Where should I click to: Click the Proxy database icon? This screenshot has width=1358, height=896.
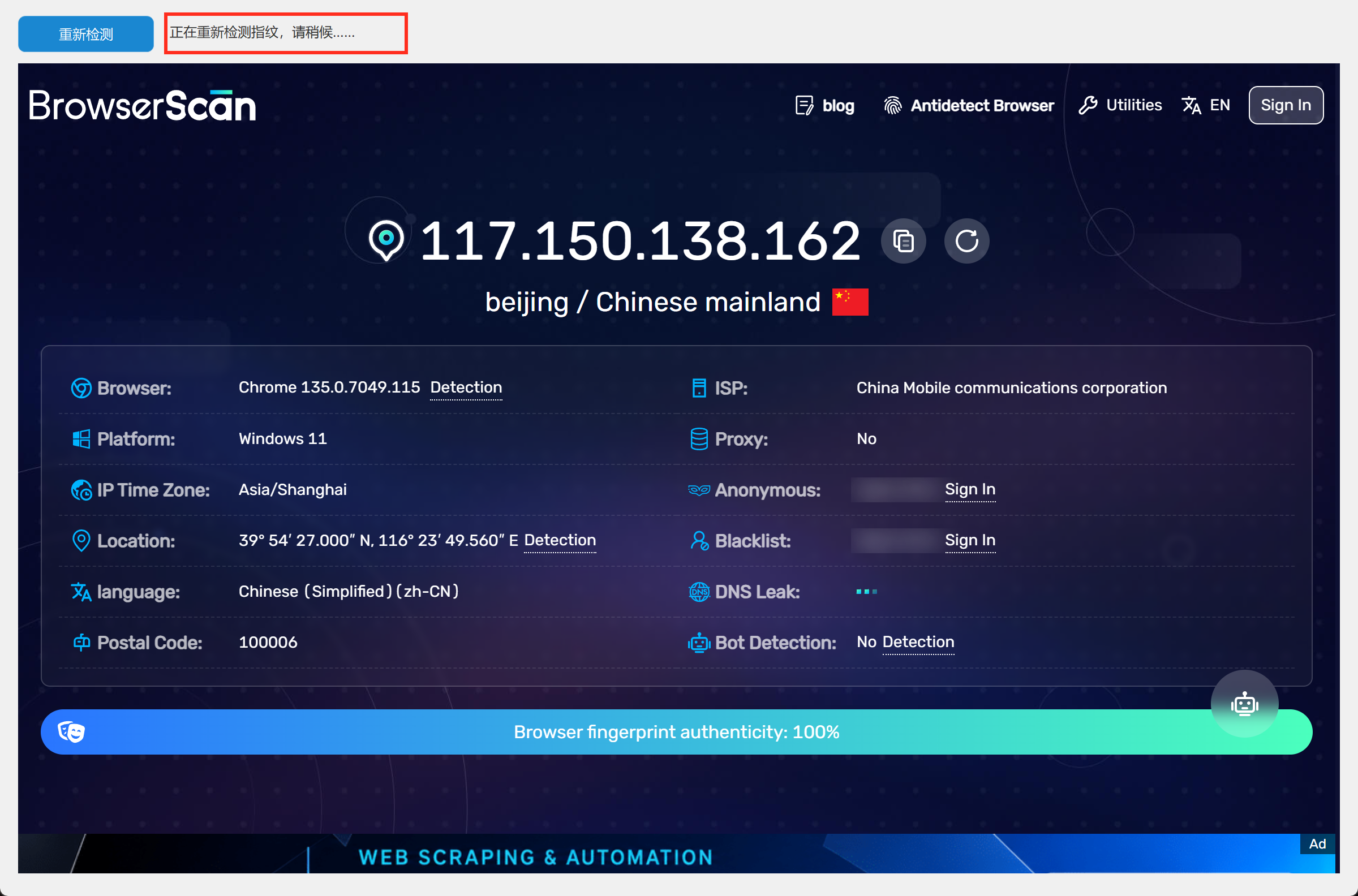[699, 439]
